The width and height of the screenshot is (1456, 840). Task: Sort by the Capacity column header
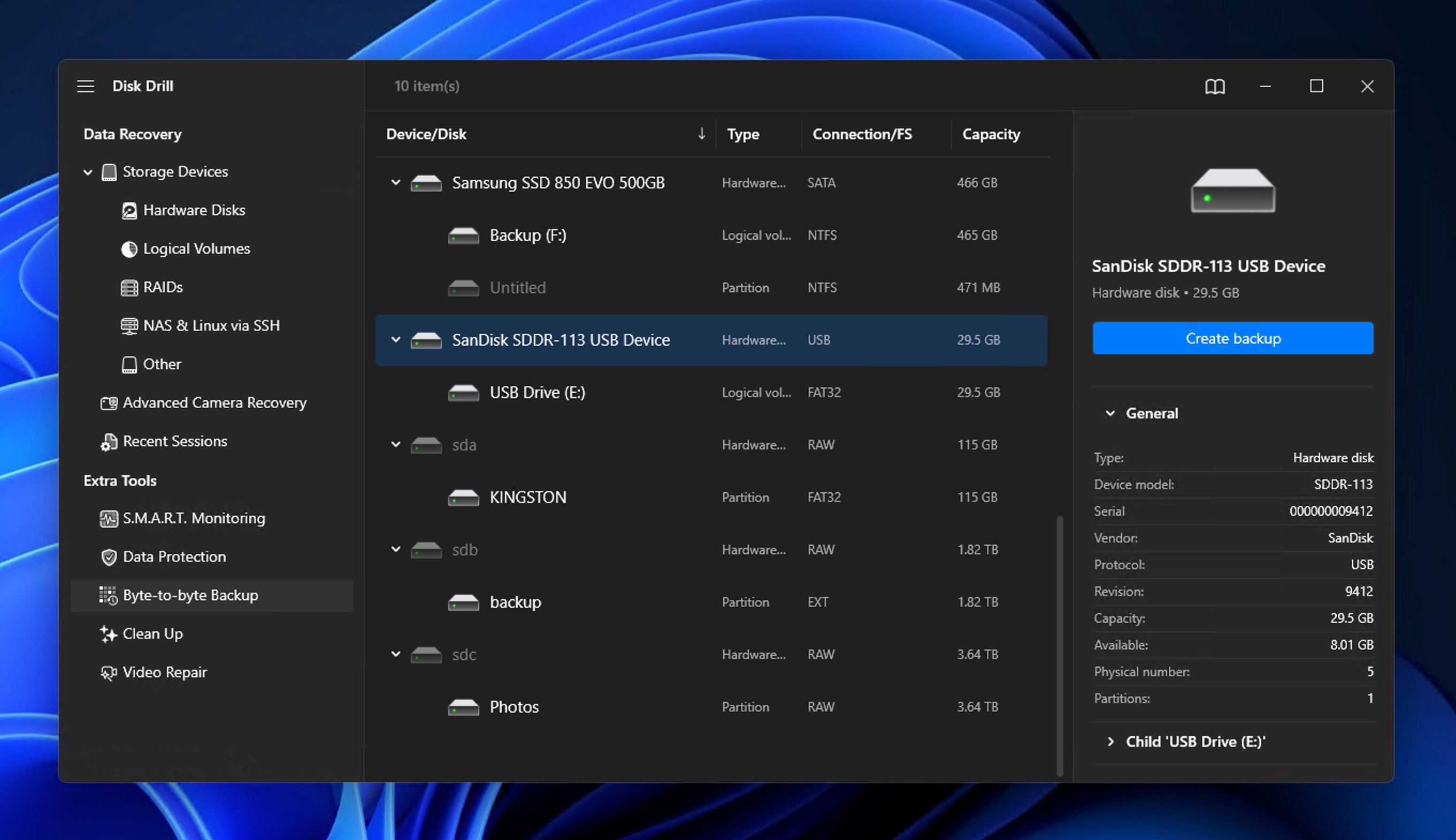pos(991,134)
